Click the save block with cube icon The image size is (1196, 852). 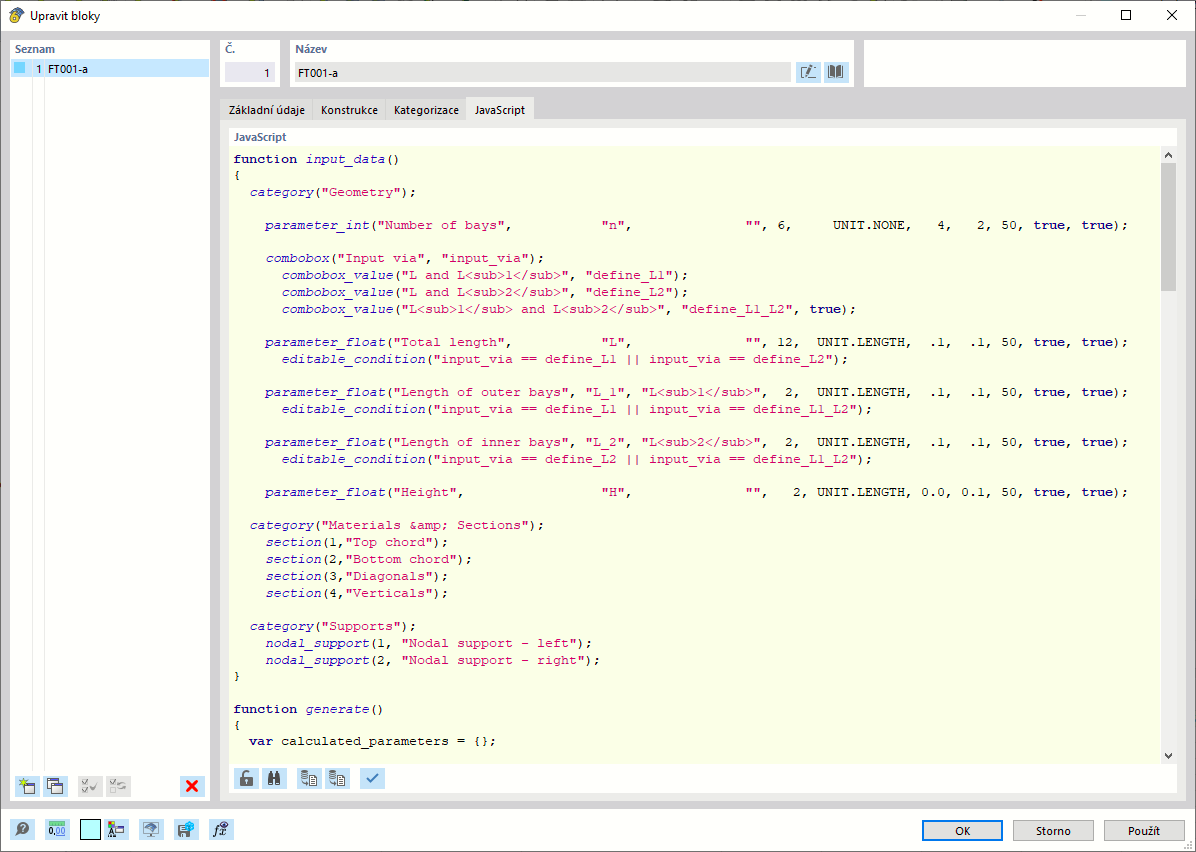(186, 829)
